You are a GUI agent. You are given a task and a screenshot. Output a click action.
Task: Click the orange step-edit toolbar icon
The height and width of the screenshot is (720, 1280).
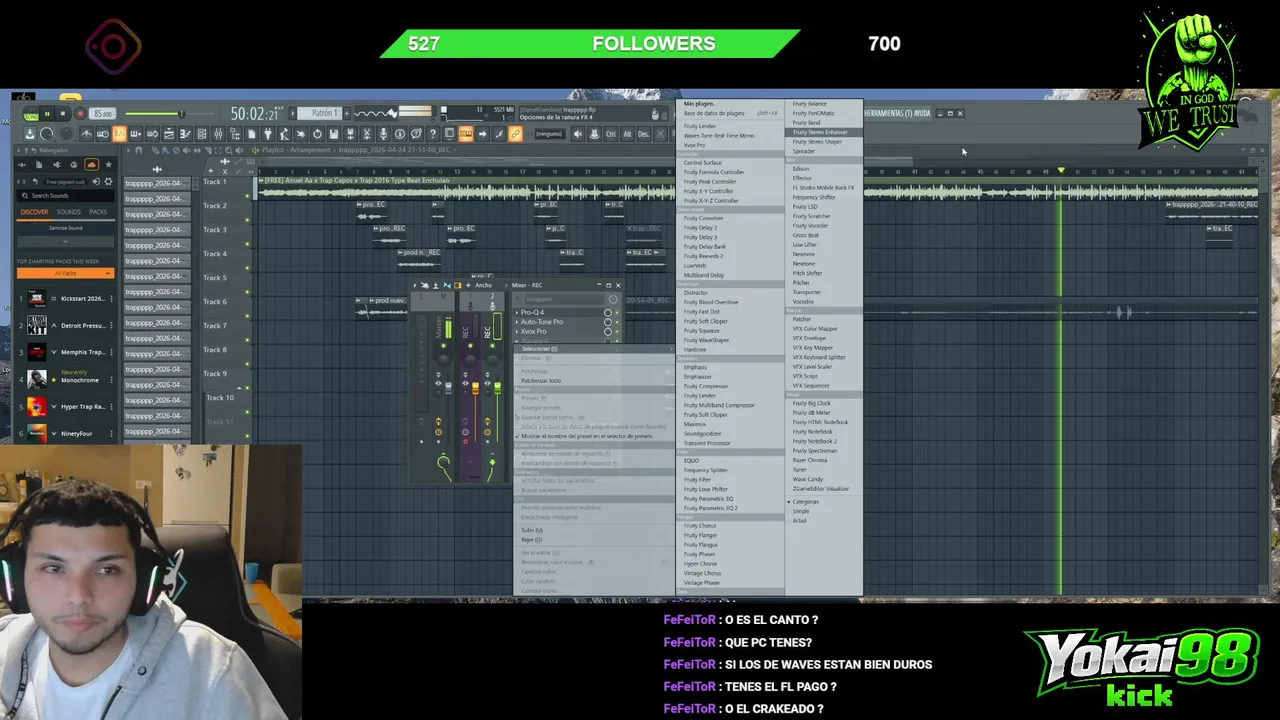pos(119,134)
